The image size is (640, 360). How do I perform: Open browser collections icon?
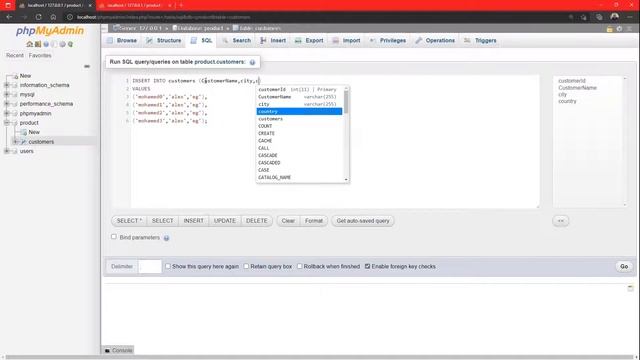click(599, 17)
